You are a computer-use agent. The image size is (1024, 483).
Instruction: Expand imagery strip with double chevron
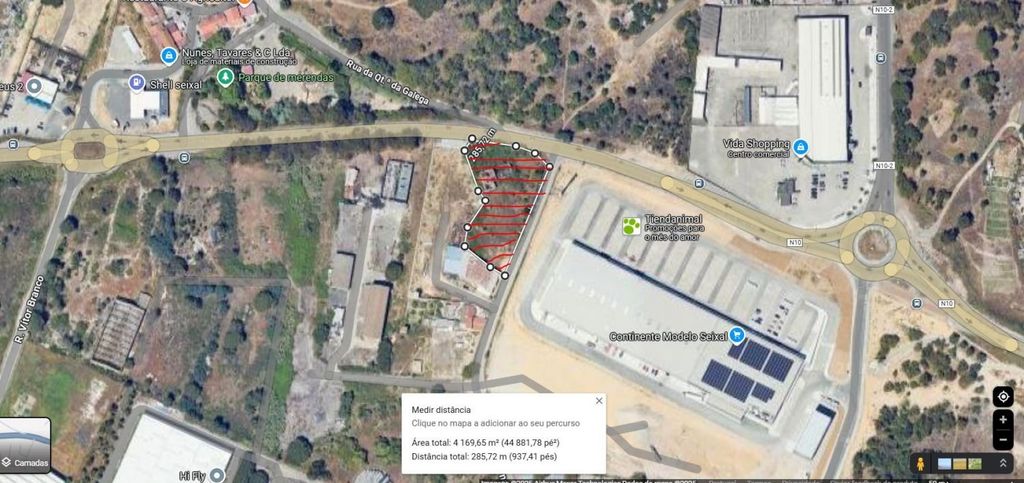point(1003,463)
